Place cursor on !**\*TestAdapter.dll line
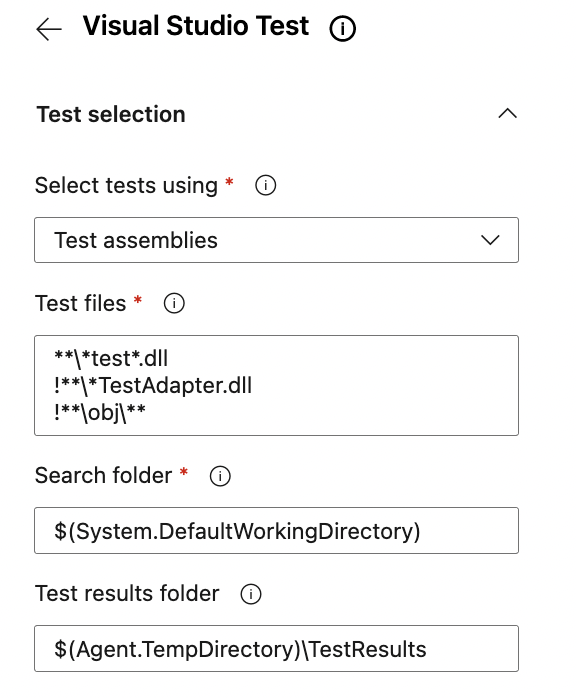576x698 pixels. pyautogui.click(x=153, y=386)
